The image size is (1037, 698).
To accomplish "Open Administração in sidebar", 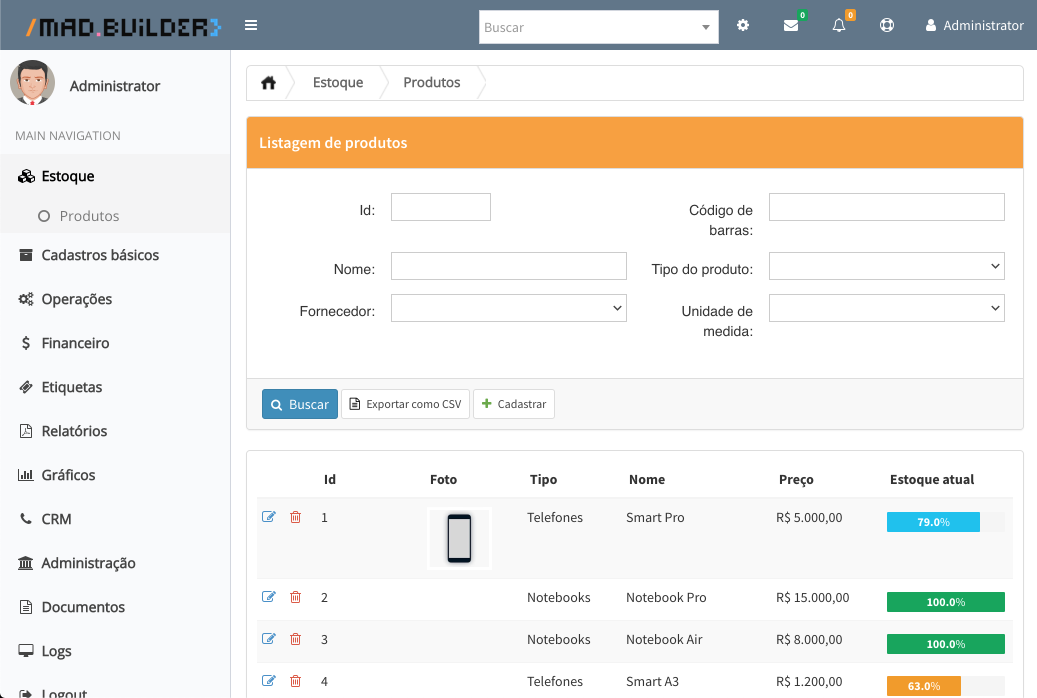I will 115,563.
